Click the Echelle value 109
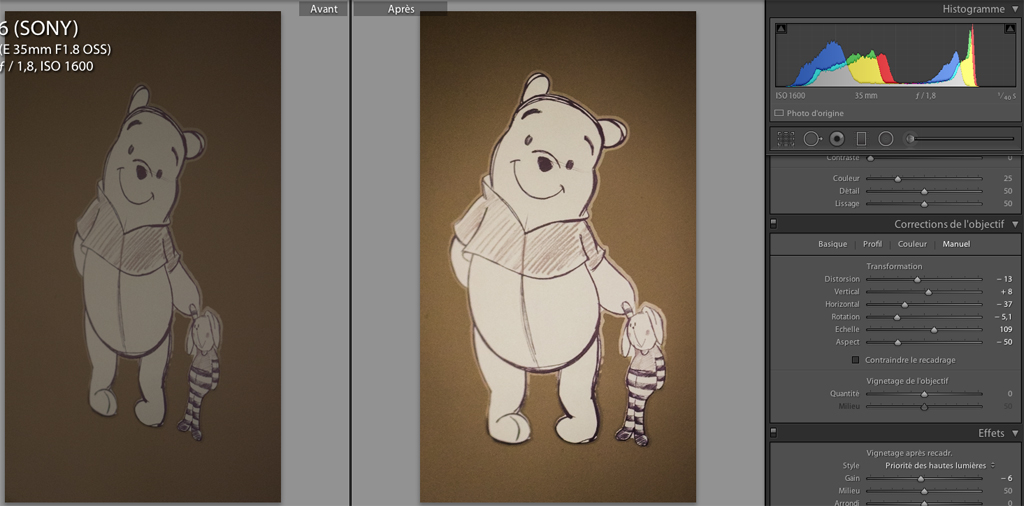 point(1006,329)
